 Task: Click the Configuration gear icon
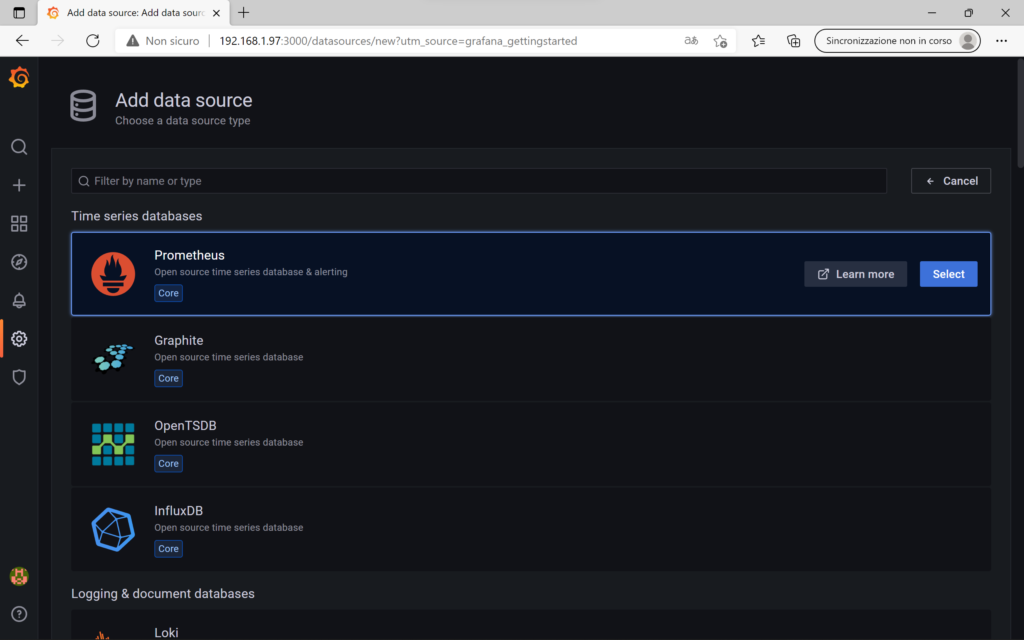[x=19, y=338]
